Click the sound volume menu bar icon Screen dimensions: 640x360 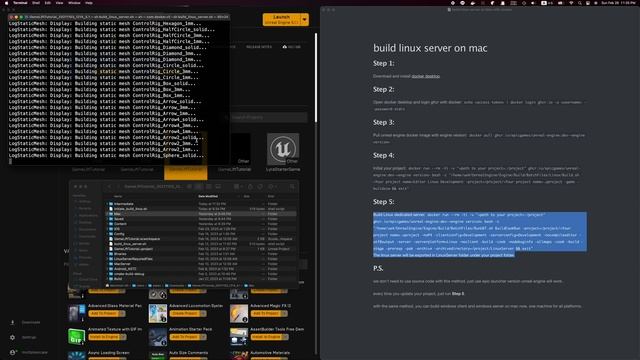tap(533, 3)
